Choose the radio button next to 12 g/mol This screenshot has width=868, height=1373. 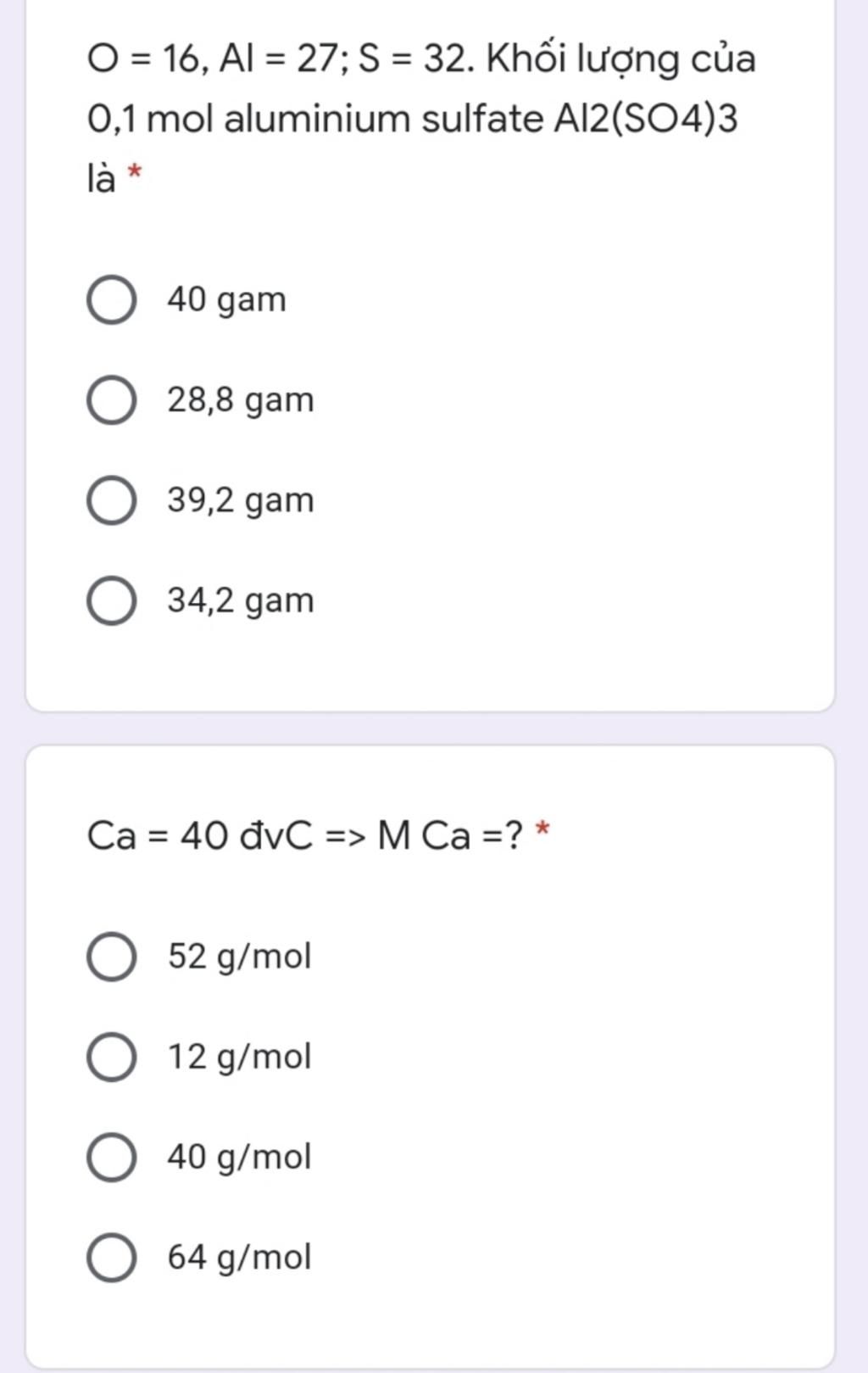(x=111, y=1058)
